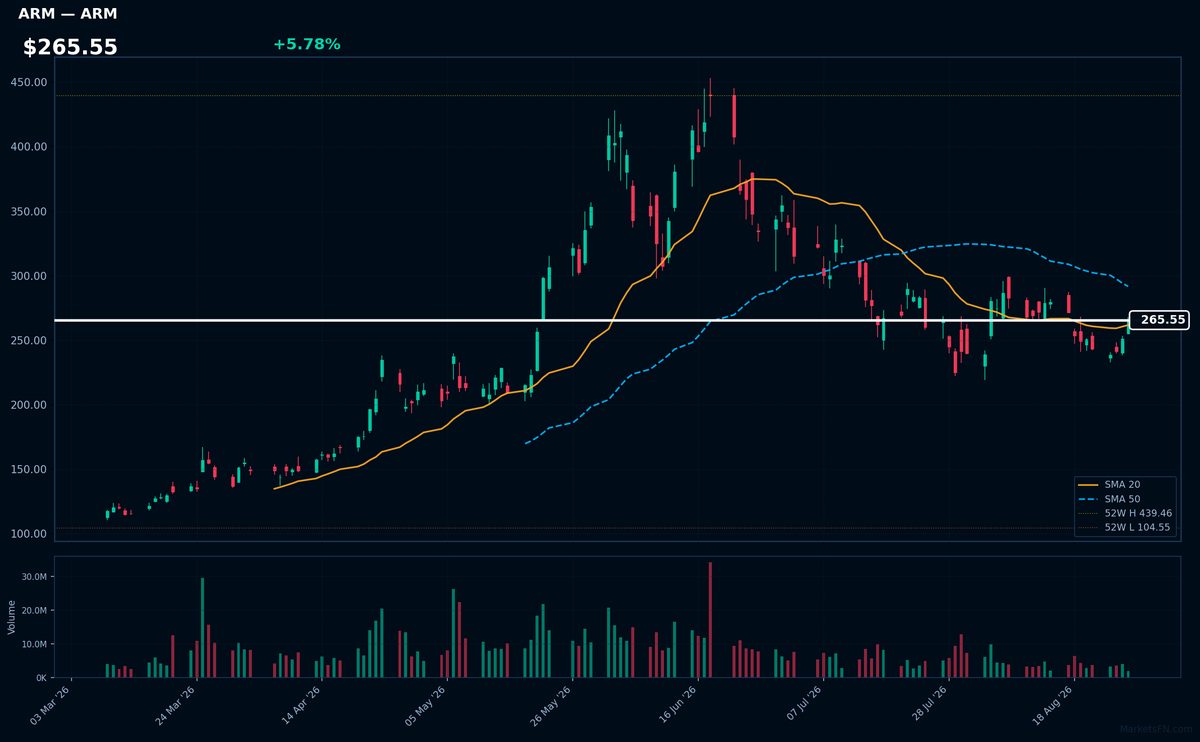Click the 450.00 price axis label

click(x=29, y=82)
